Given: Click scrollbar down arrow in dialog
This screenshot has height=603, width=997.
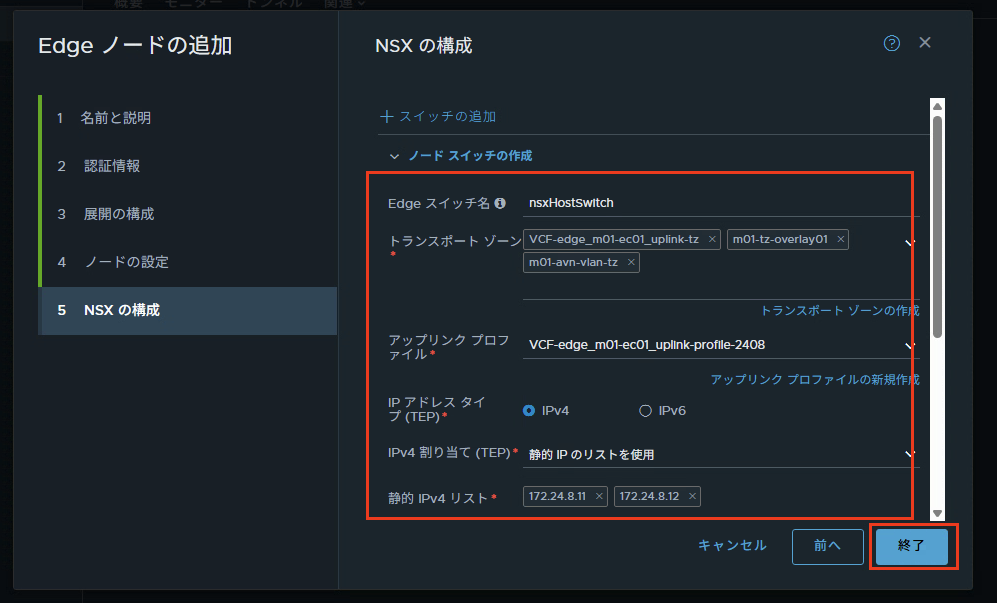Looking at the screenshot, I should point(937,513).
